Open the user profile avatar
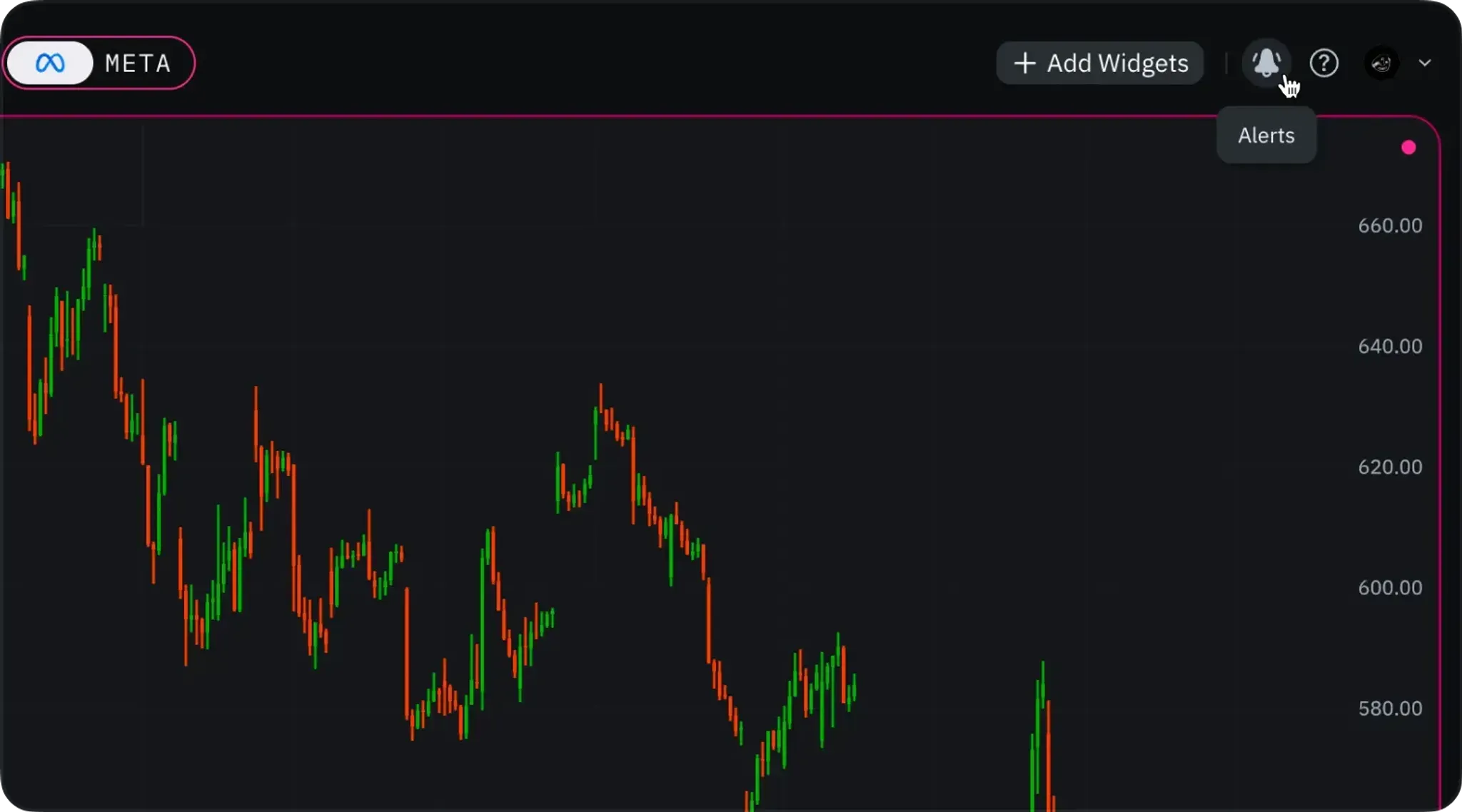Viewport: 1462px width, 812px height. tap(1381, 63)
